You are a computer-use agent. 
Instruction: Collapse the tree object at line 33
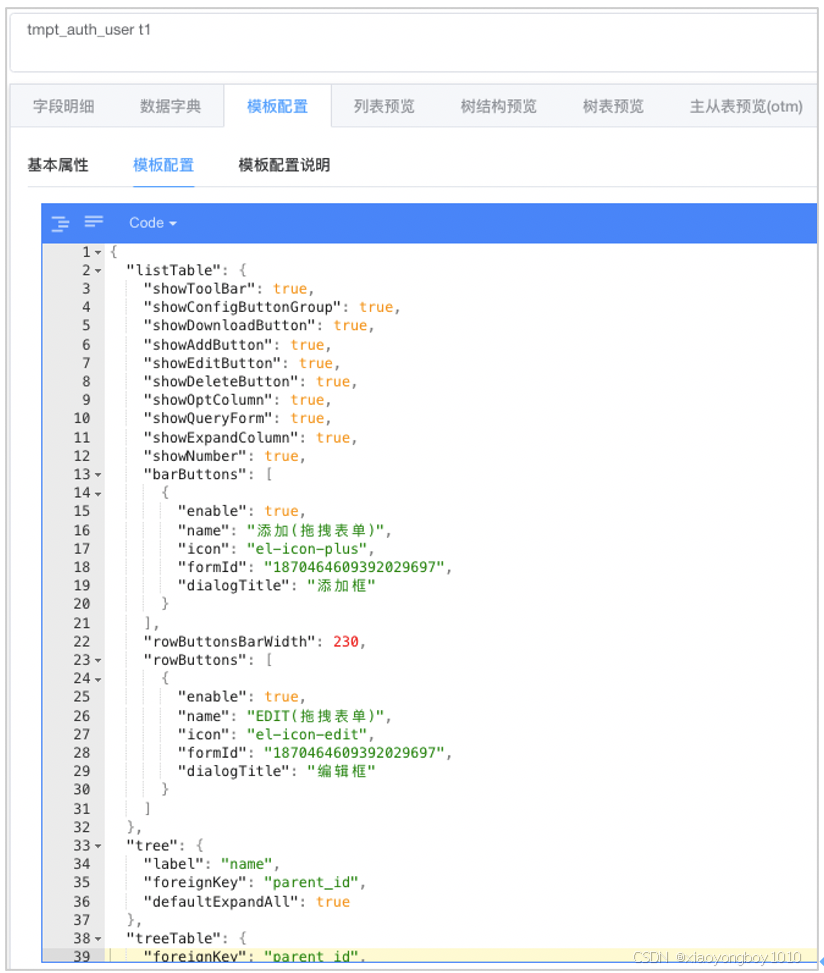click(98, 846)
